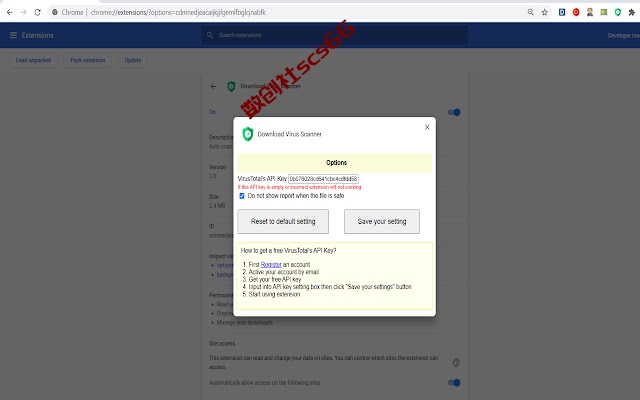Go back in browser history
The image size is (640, 400).
pyautogui.click(x=10, y=12)
